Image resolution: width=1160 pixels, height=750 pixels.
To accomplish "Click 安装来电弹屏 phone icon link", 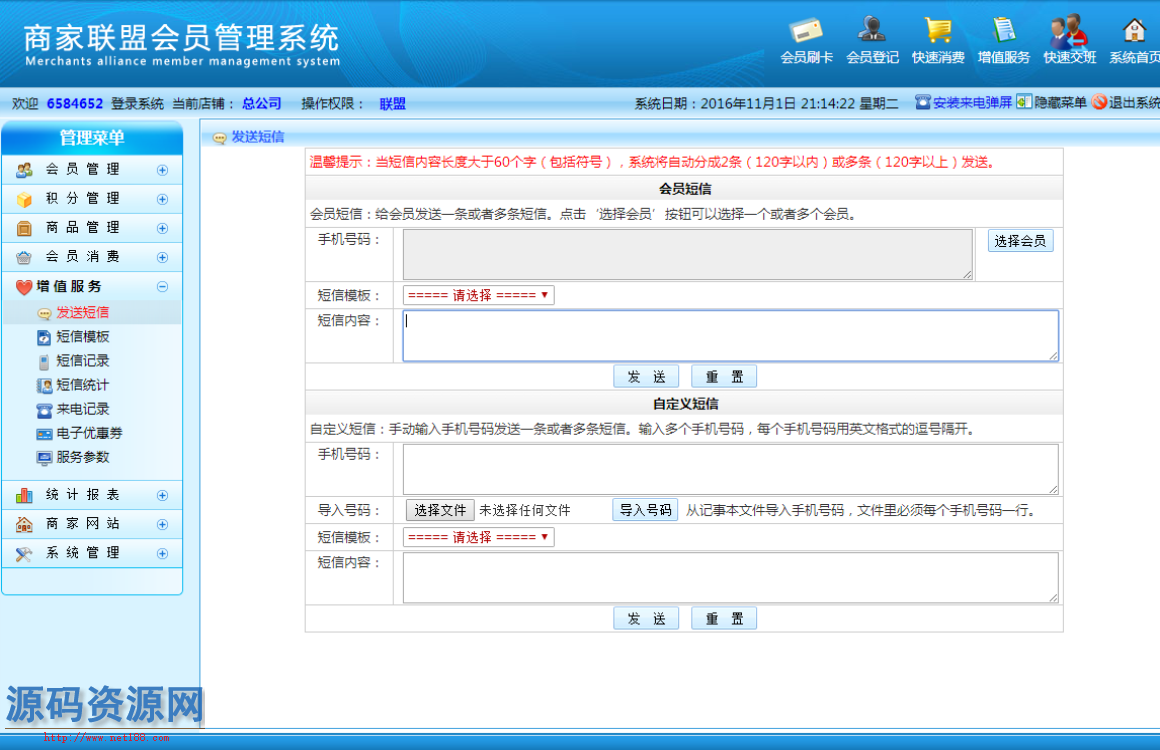I will 923,102.
